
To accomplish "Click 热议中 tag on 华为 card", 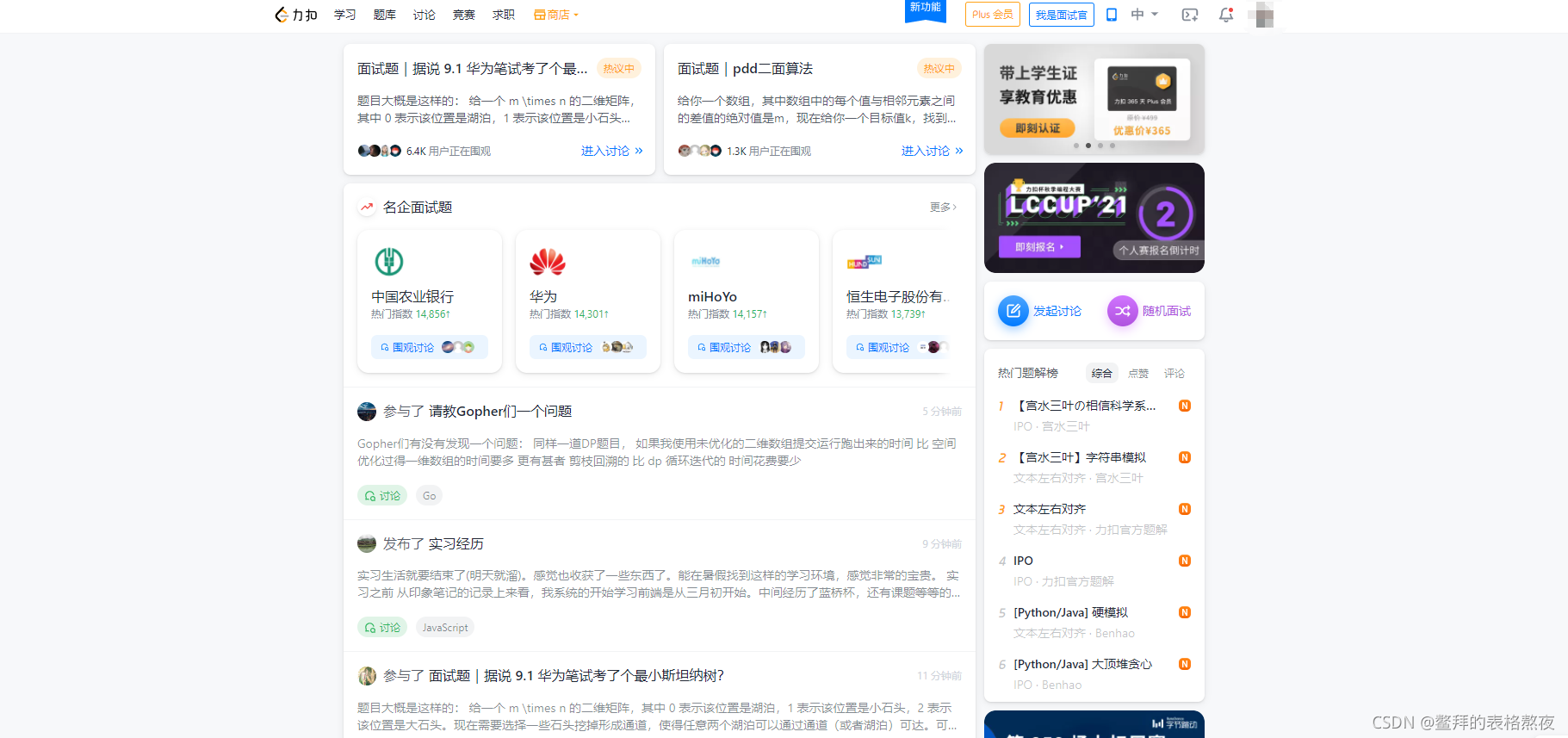I will pos(618,69).
